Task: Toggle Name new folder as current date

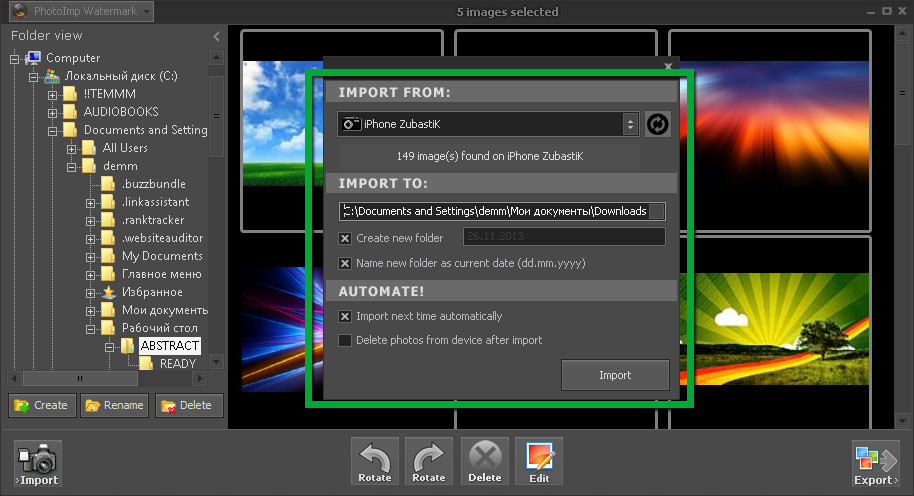Action: point(345,263)
